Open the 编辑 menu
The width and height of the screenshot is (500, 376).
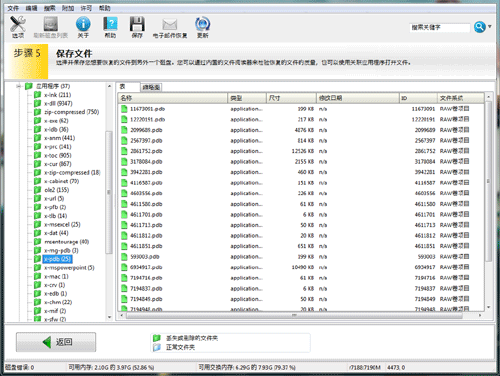pyautogui.click(x=31, y=8)
